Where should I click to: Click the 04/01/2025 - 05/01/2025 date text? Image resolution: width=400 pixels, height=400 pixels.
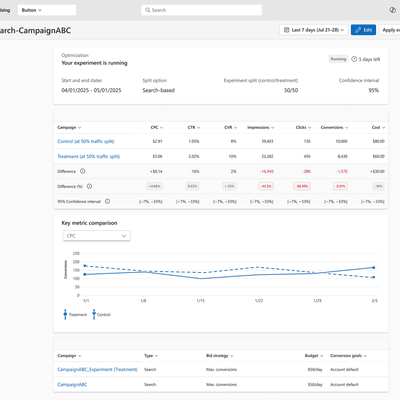coord(91,90)
